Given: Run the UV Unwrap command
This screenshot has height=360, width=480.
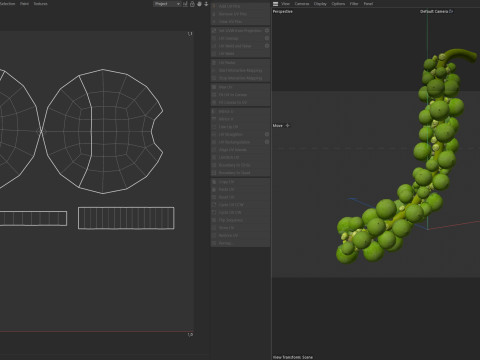Looking at the screenshot, I should (x=237, y=38).
